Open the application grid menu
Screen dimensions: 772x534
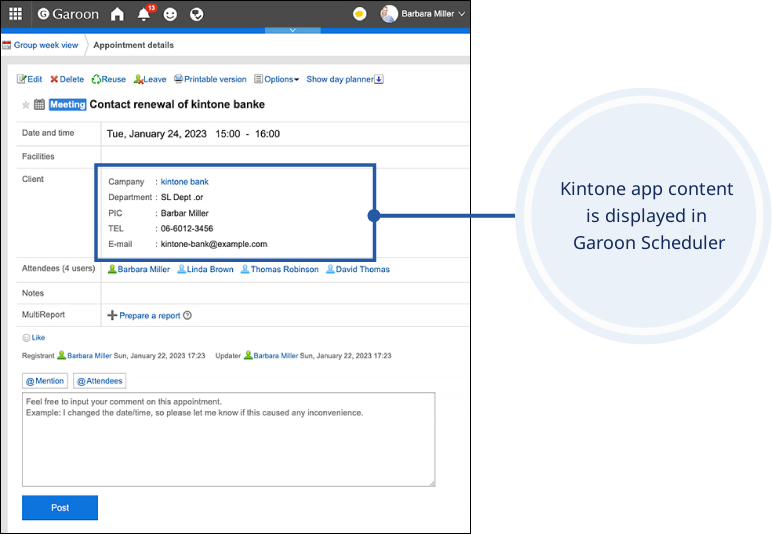tap(15, 14)
